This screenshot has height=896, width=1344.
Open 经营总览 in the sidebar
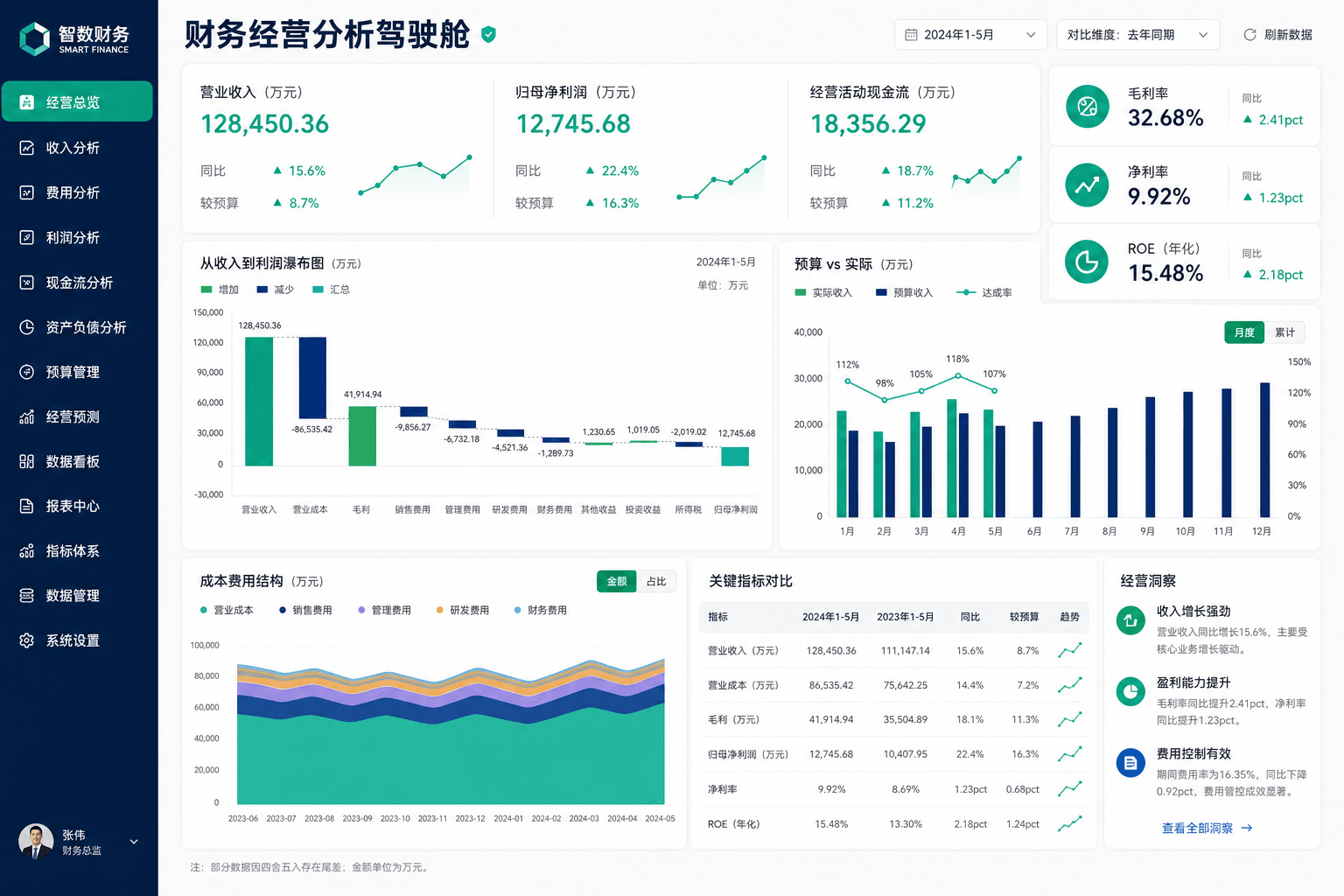(x=77, y=101)
